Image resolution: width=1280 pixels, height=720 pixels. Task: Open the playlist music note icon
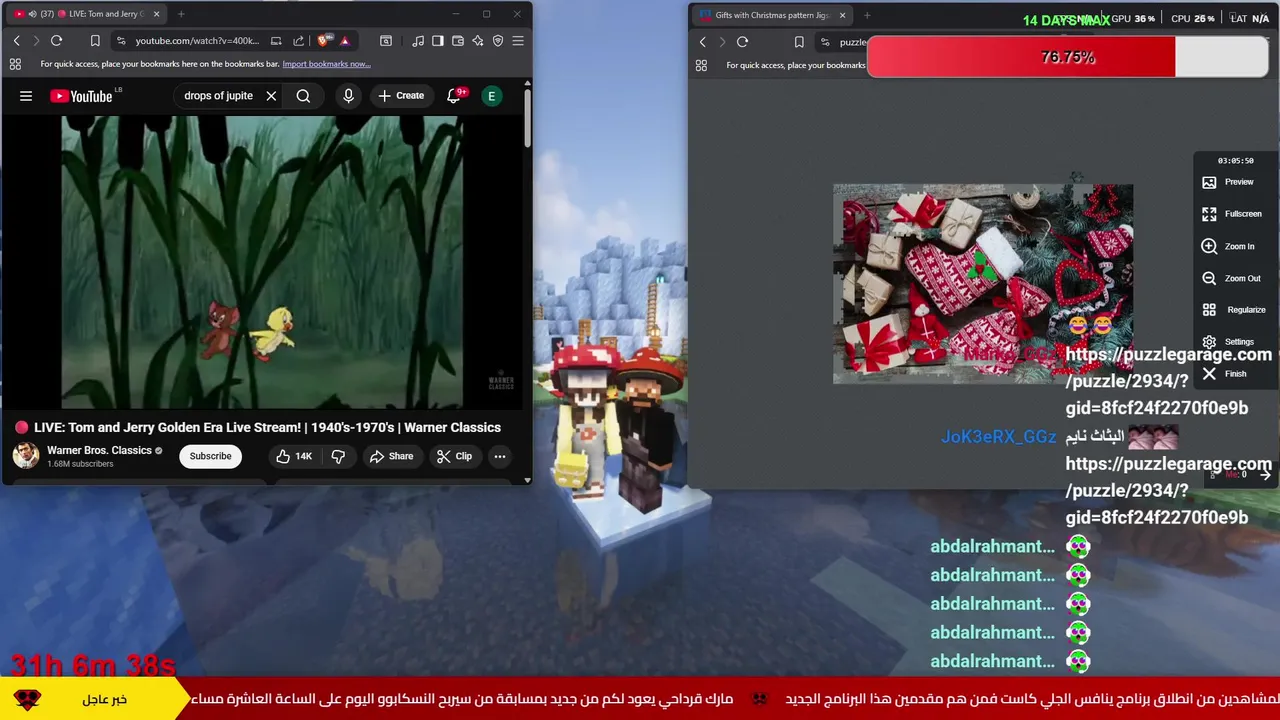pyautogui.click(x=418, y=41)
